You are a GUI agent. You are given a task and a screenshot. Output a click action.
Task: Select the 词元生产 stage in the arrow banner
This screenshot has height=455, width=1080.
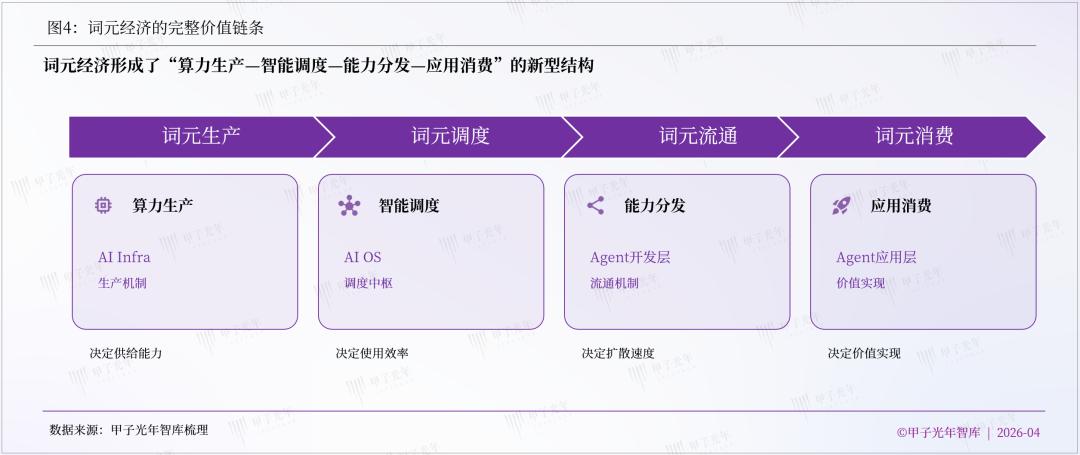pos(202,136)
